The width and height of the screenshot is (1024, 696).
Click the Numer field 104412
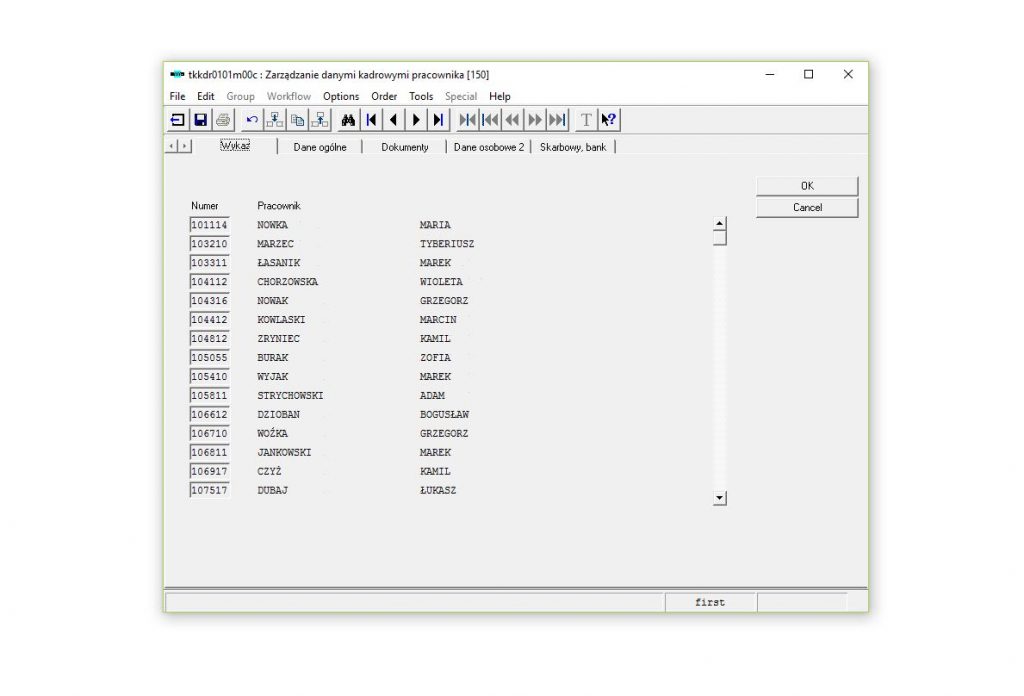[x=210, y=319]
